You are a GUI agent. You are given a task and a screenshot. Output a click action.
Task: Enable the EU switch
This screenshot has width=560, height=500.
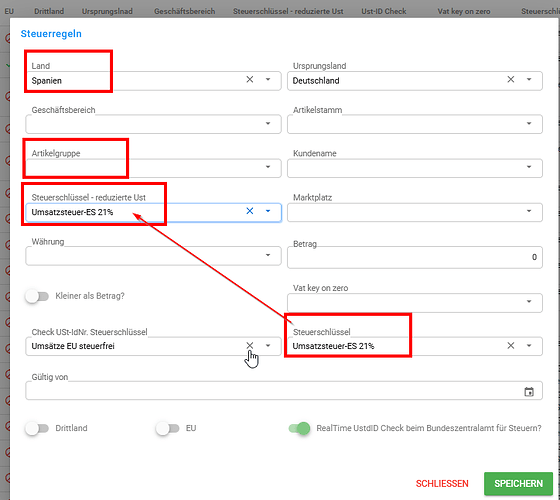tap(168, 428)
